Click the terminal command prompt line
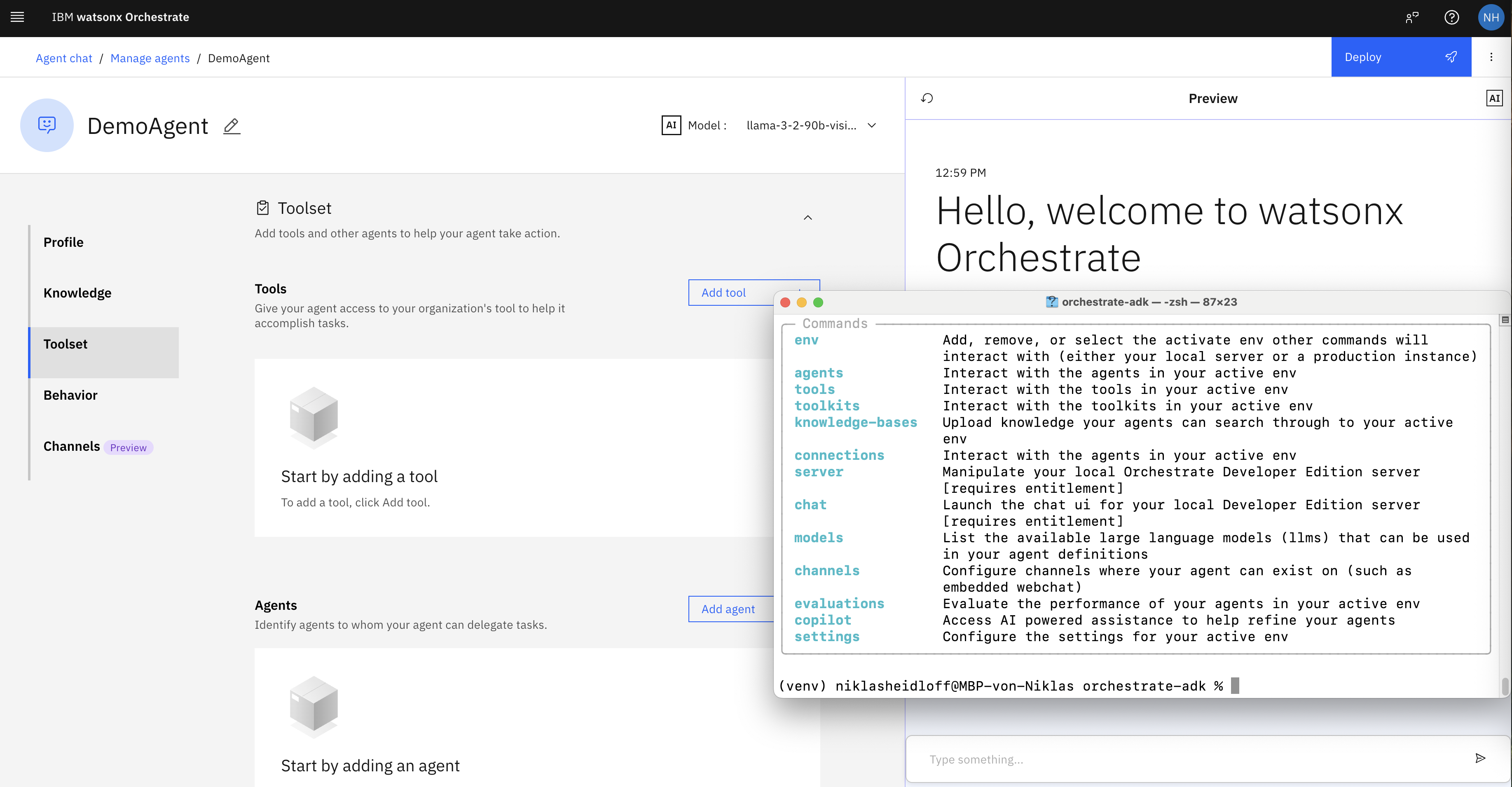The width and height of the screenshot is (1512, 787). 1009,686
